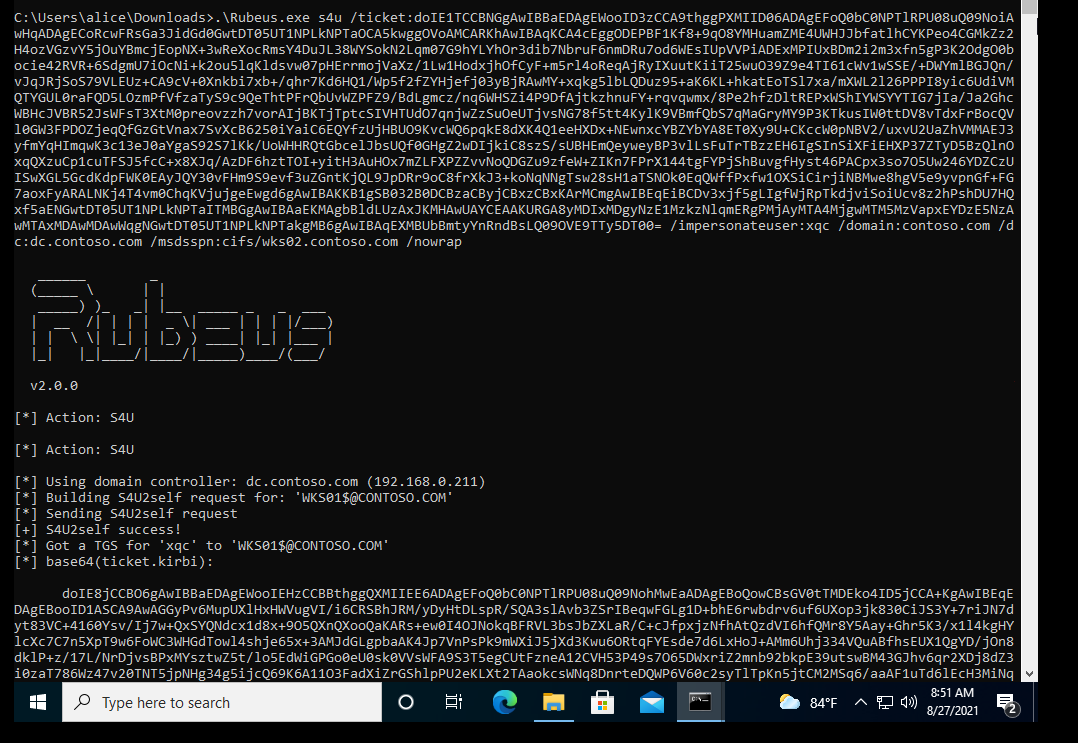The height and width of the screenshot is (743, 1078).
Task: Click the console vertical scrollbar track
Action: click(1029, 340)
